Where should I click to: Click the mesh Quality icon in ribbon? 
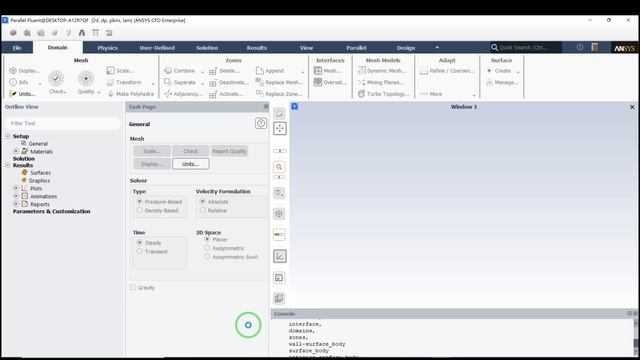click(86, 78)
